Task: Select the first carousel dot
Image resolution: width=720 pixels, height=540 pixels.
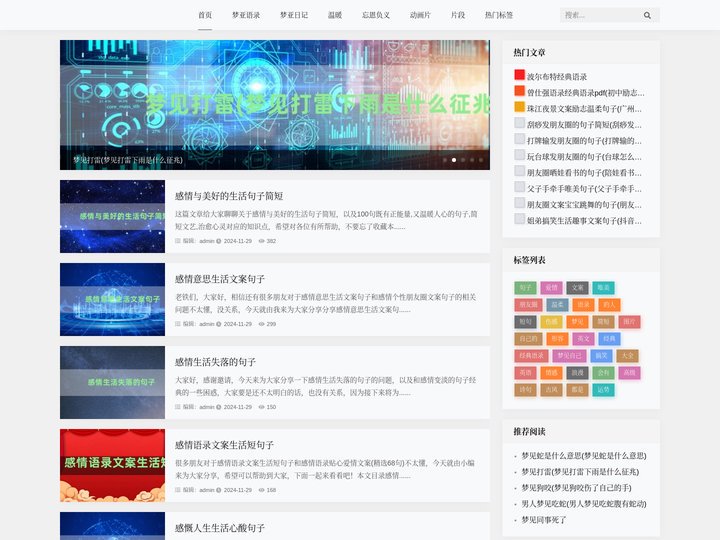Action: [444, 160]
